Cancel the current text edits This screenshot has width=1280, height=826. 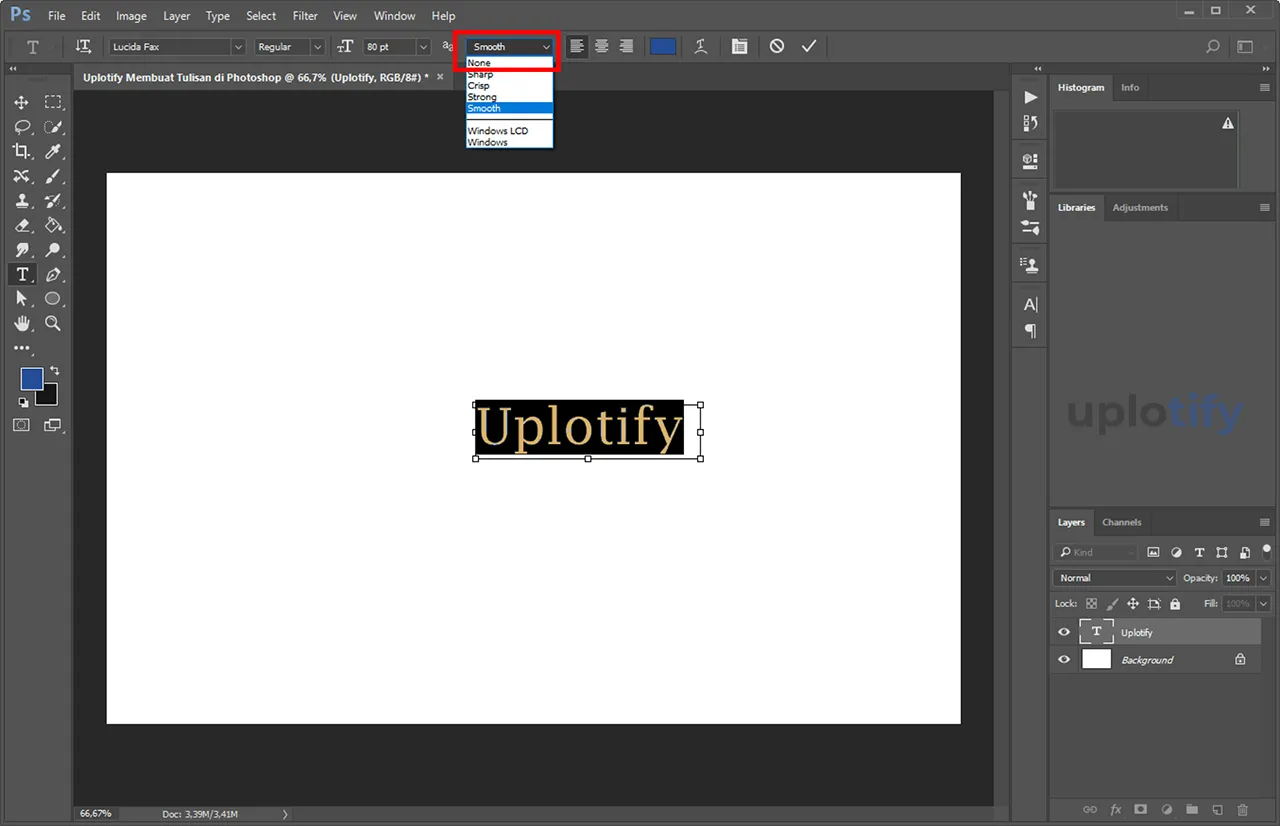777,47
